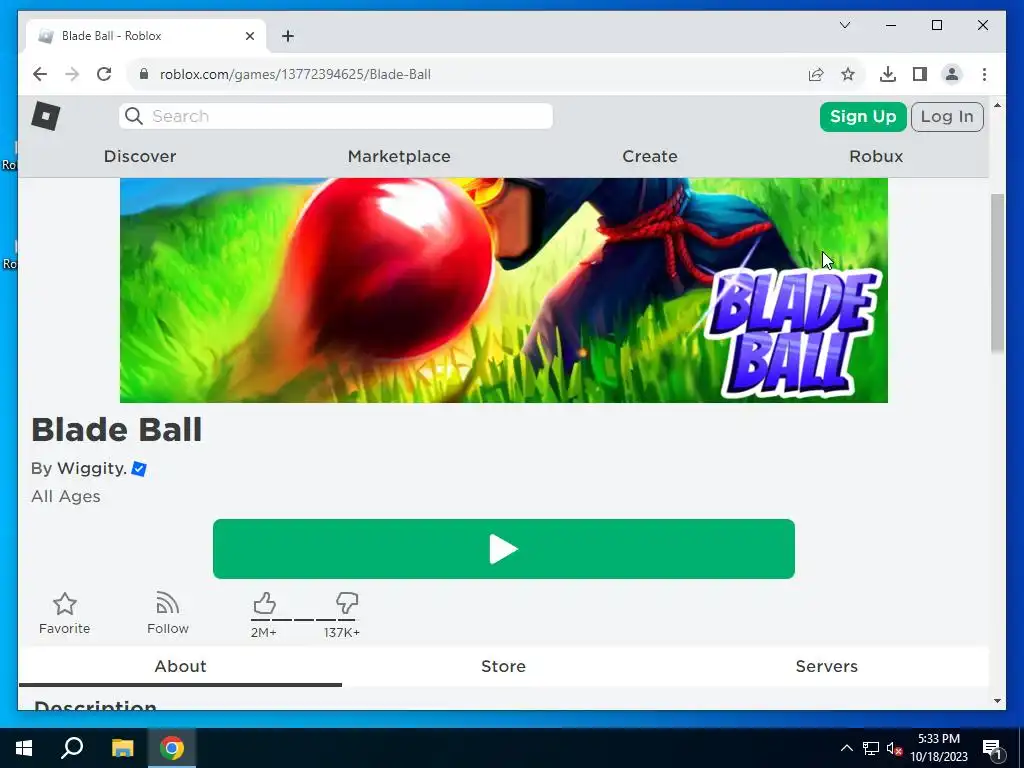Click into the Roblox Search field
Viewport: 1024px width, 768px height.
click(336, 116)
